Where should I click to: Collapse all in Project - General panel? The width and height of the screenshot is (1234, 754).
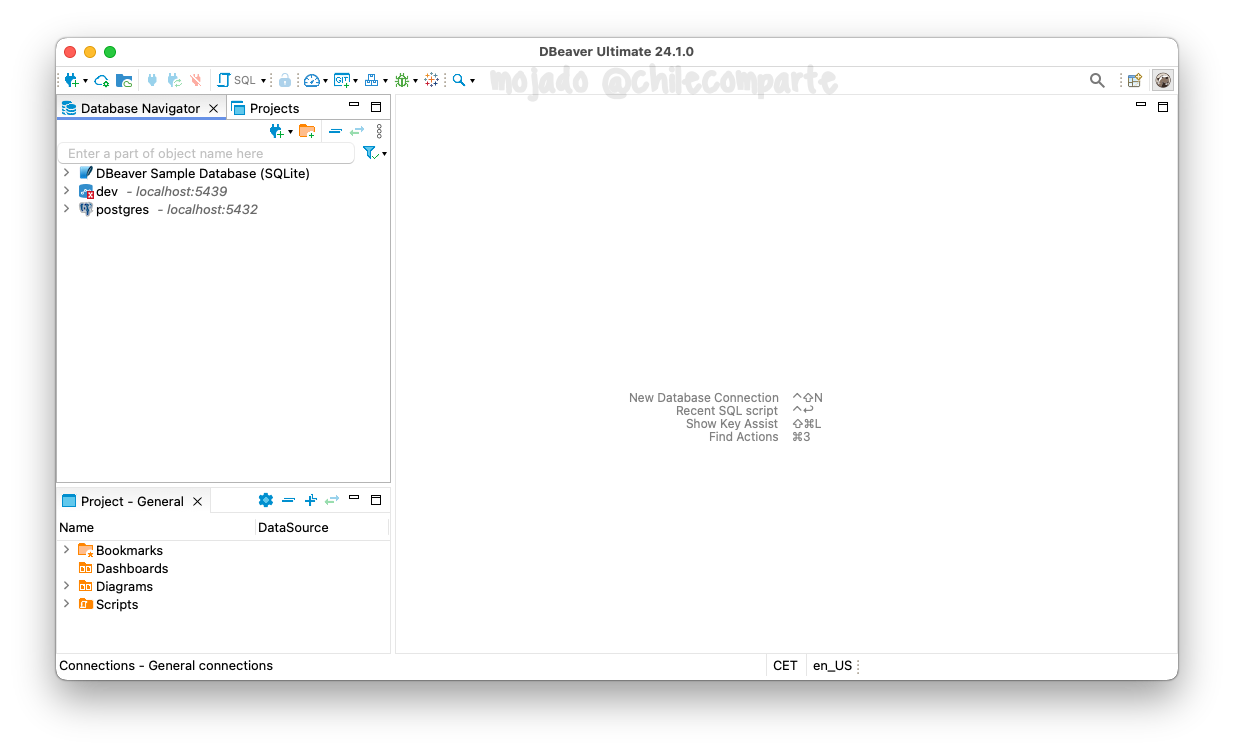(x=288, y=500)
